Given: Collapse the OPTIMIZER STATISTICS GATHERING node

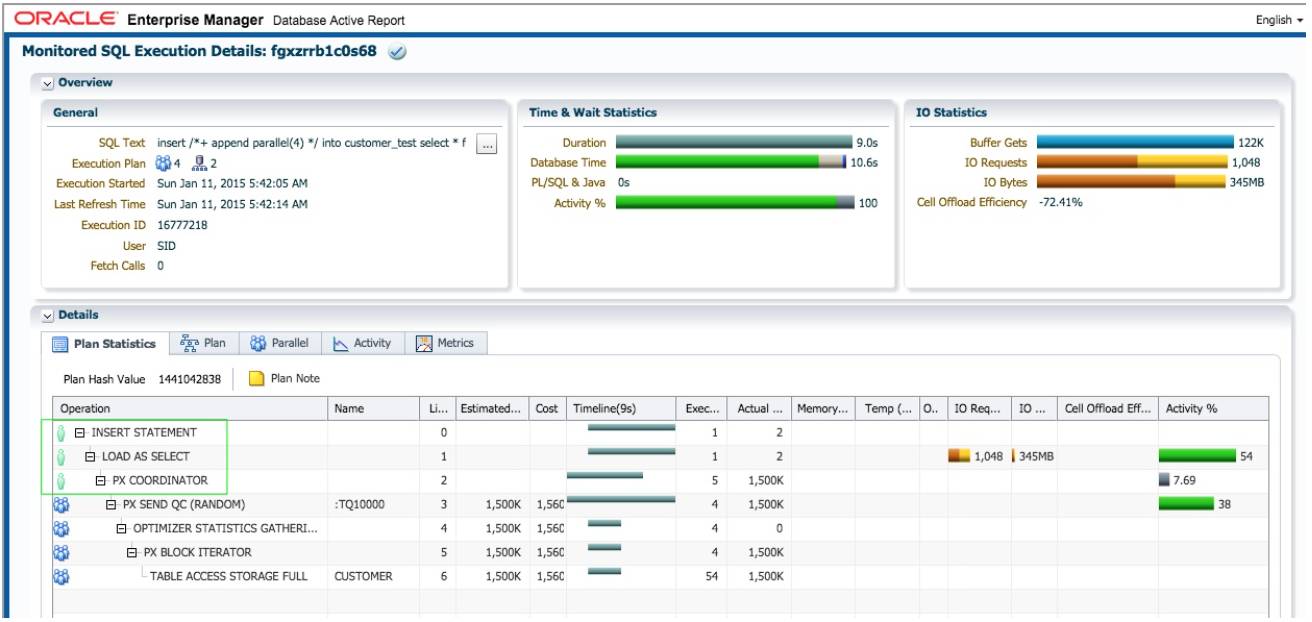Looking at the screenshot, I should click(x=122, y=529).
